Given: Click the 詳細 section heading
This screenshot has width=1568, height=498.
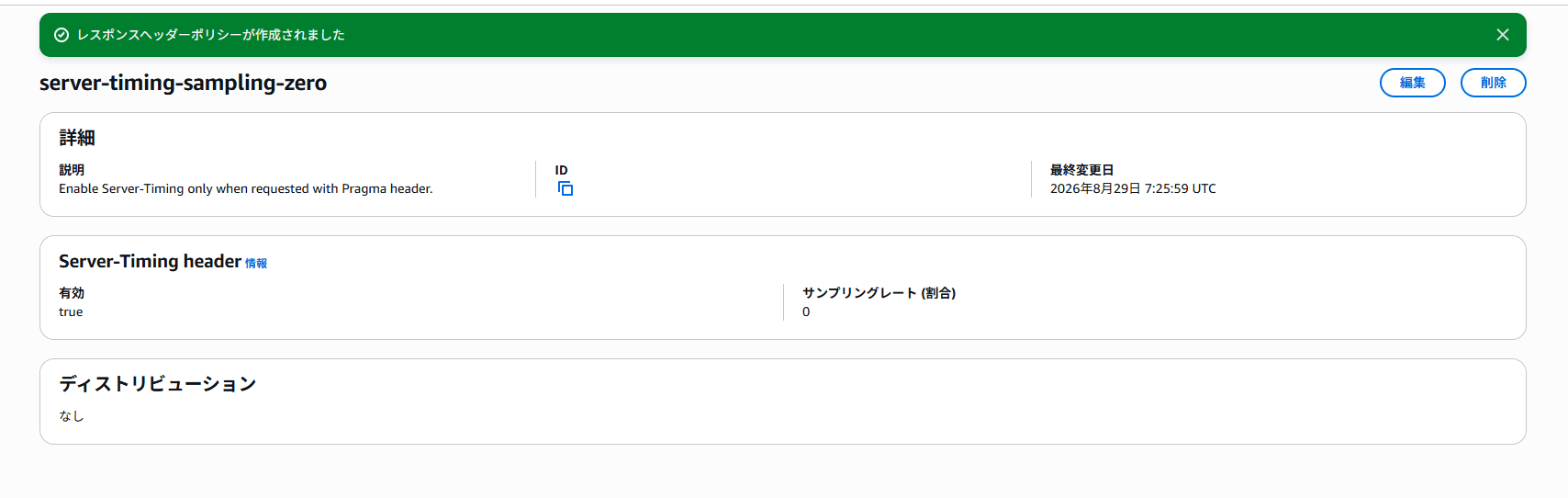Looking at the screenshot, I should point(77,138).
